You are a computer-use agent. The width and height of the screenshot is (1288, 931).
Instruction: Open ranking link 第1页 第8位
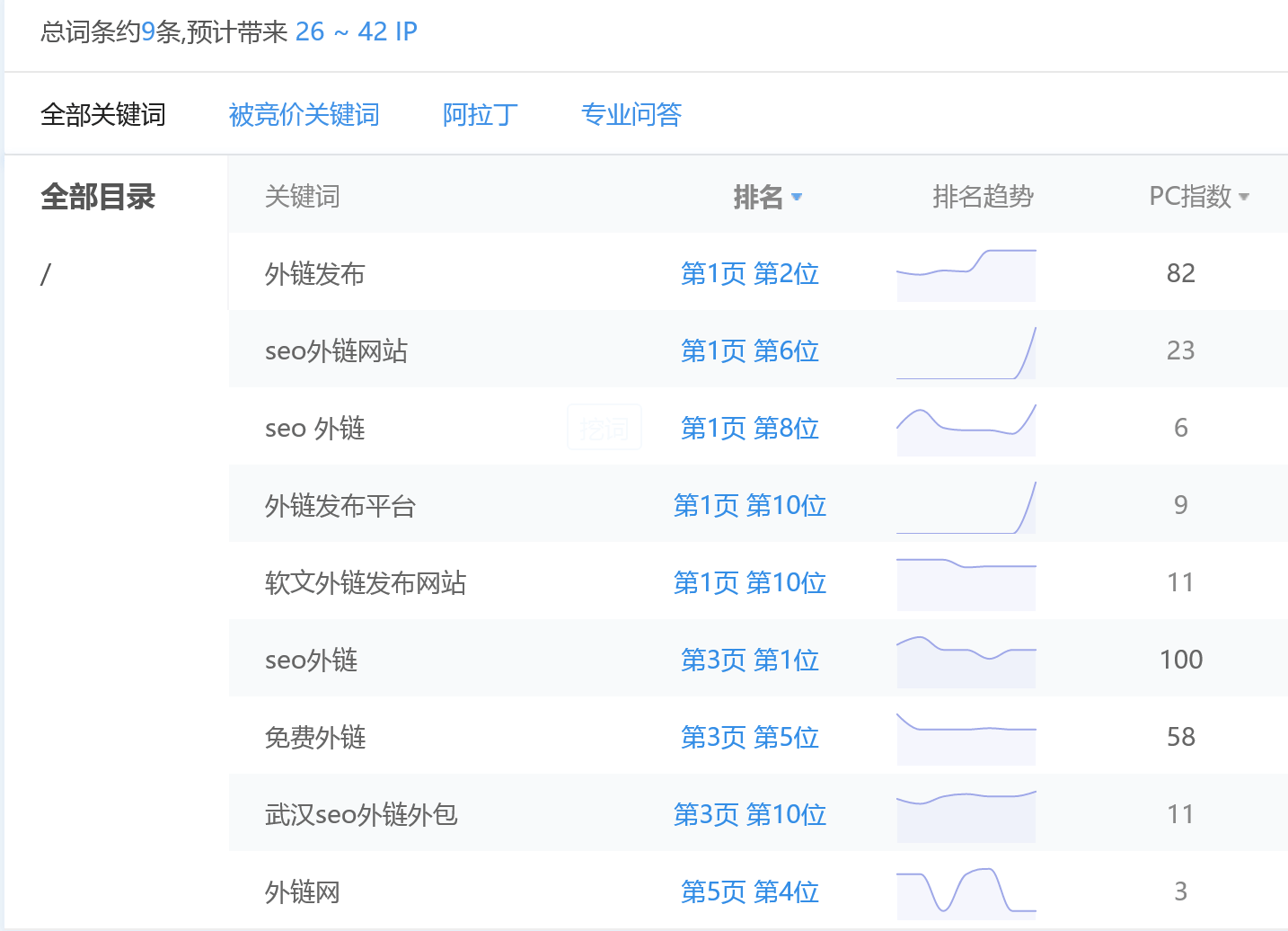pyautogui.click(x=750, y=429)
